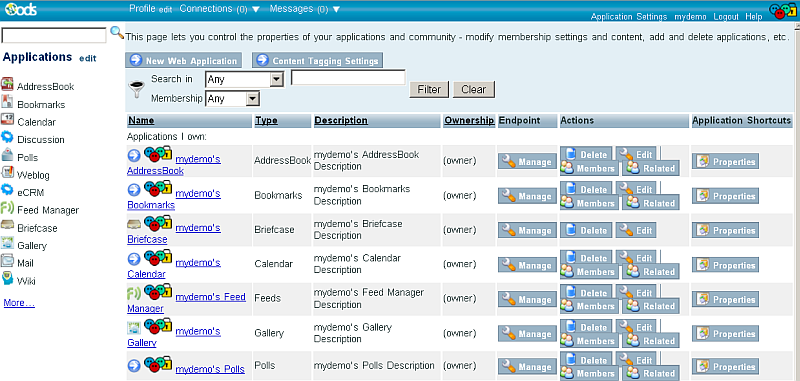Viewport: 800px width, 381px height.
Task: Open Members for mydemo's Calendar
Action: pyautogui.click(x=589, y=272)
